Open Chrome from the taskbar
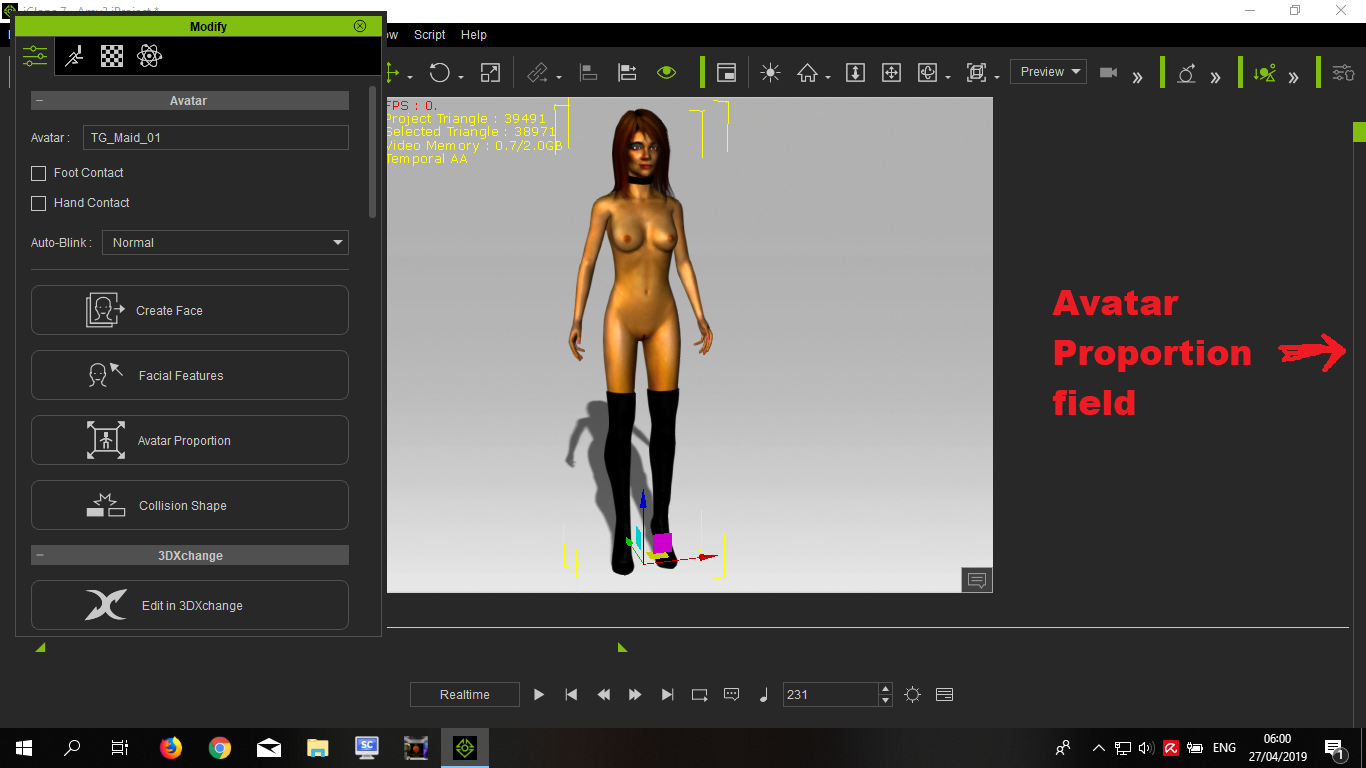The width and height of the screenshot is (1366, 768). 220,747
